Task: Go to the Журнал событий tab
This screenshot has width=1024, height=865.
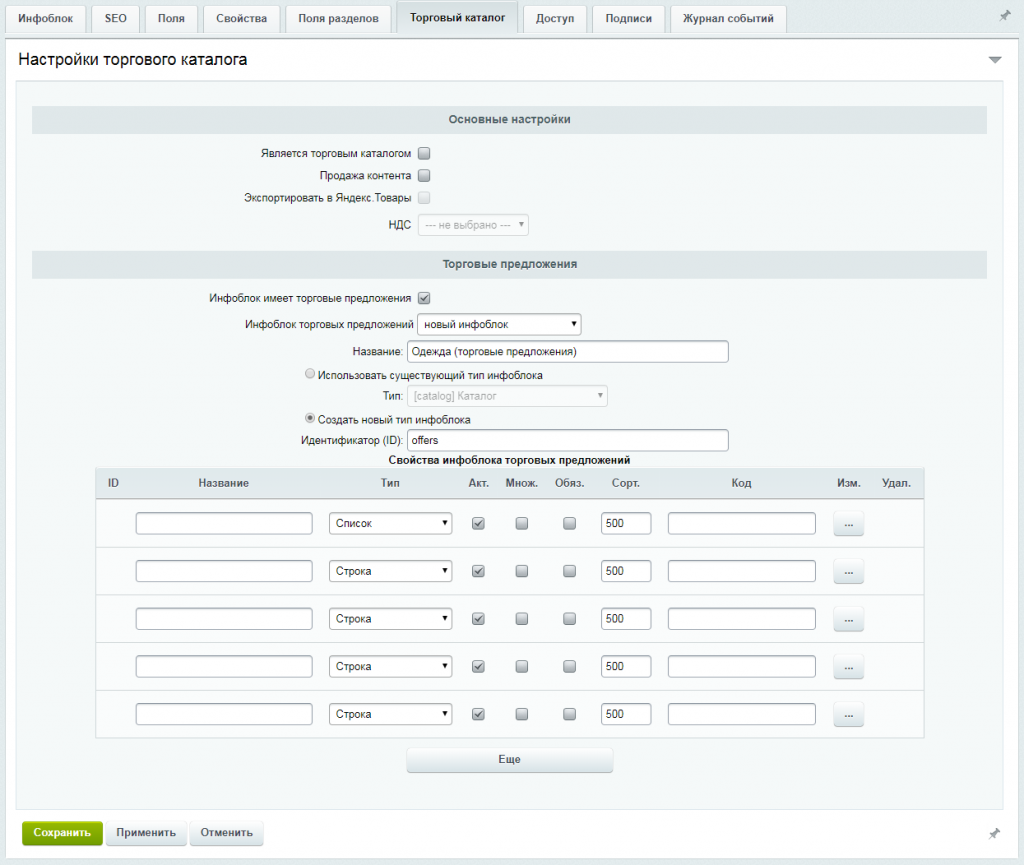Action: pos(728,18)
